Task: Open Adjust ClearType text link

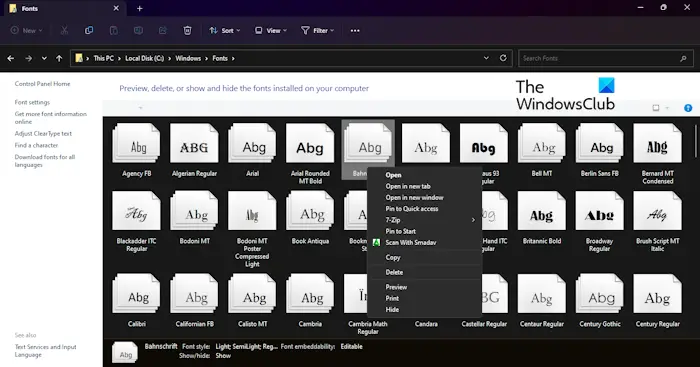Action: 43,133
